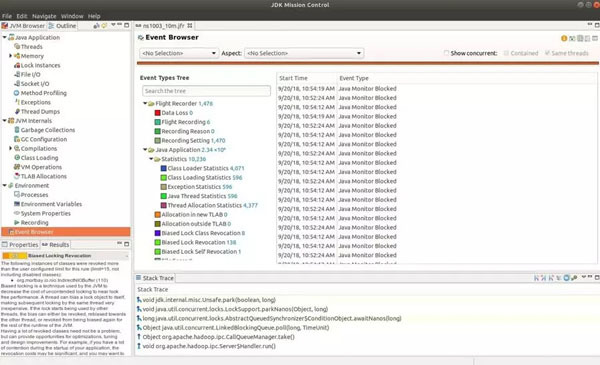
Task: Open Garbage Collections page
Action: 44,130
